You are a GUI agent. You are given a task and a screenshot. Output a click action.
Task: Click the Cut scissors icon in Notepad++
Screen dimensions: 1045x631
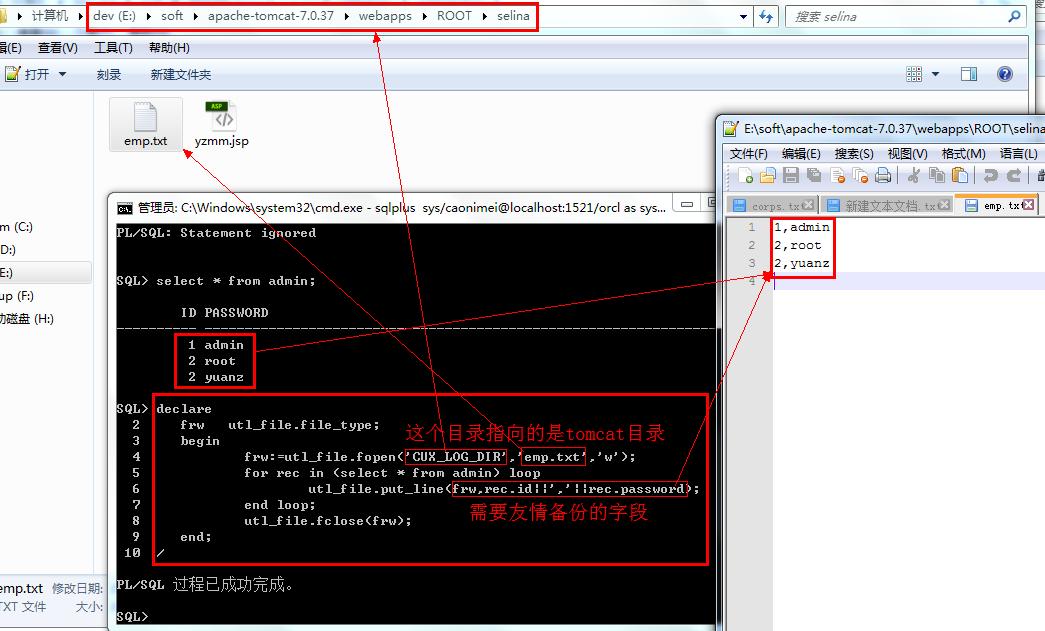click(913, 176)
